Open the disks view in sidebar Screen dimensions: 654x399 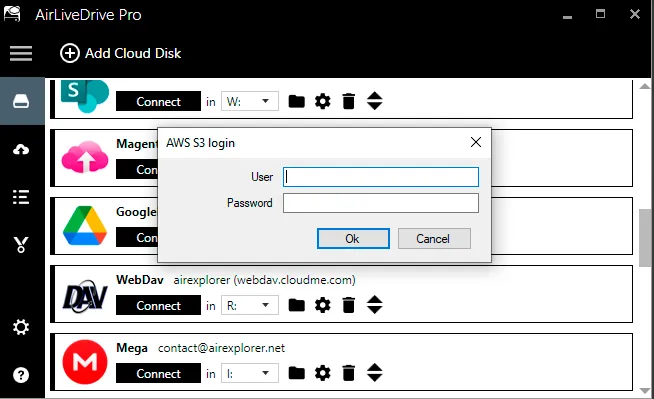(21, 101)
